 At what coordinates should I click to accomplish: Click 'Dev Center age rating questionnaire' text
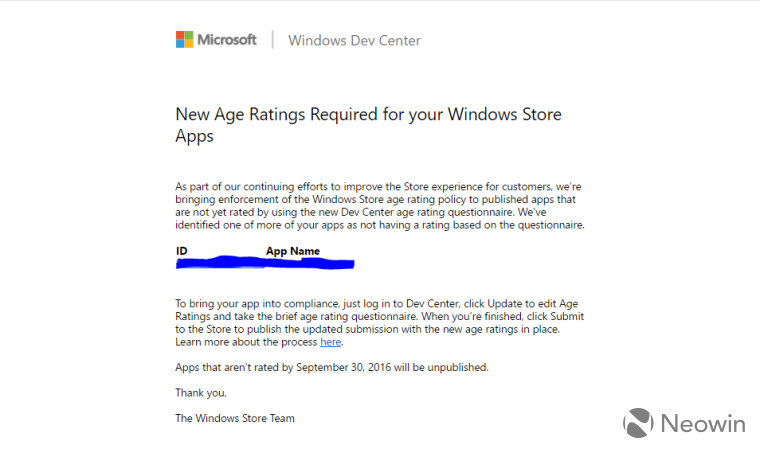pyautogui.click(x=427, y=212)
